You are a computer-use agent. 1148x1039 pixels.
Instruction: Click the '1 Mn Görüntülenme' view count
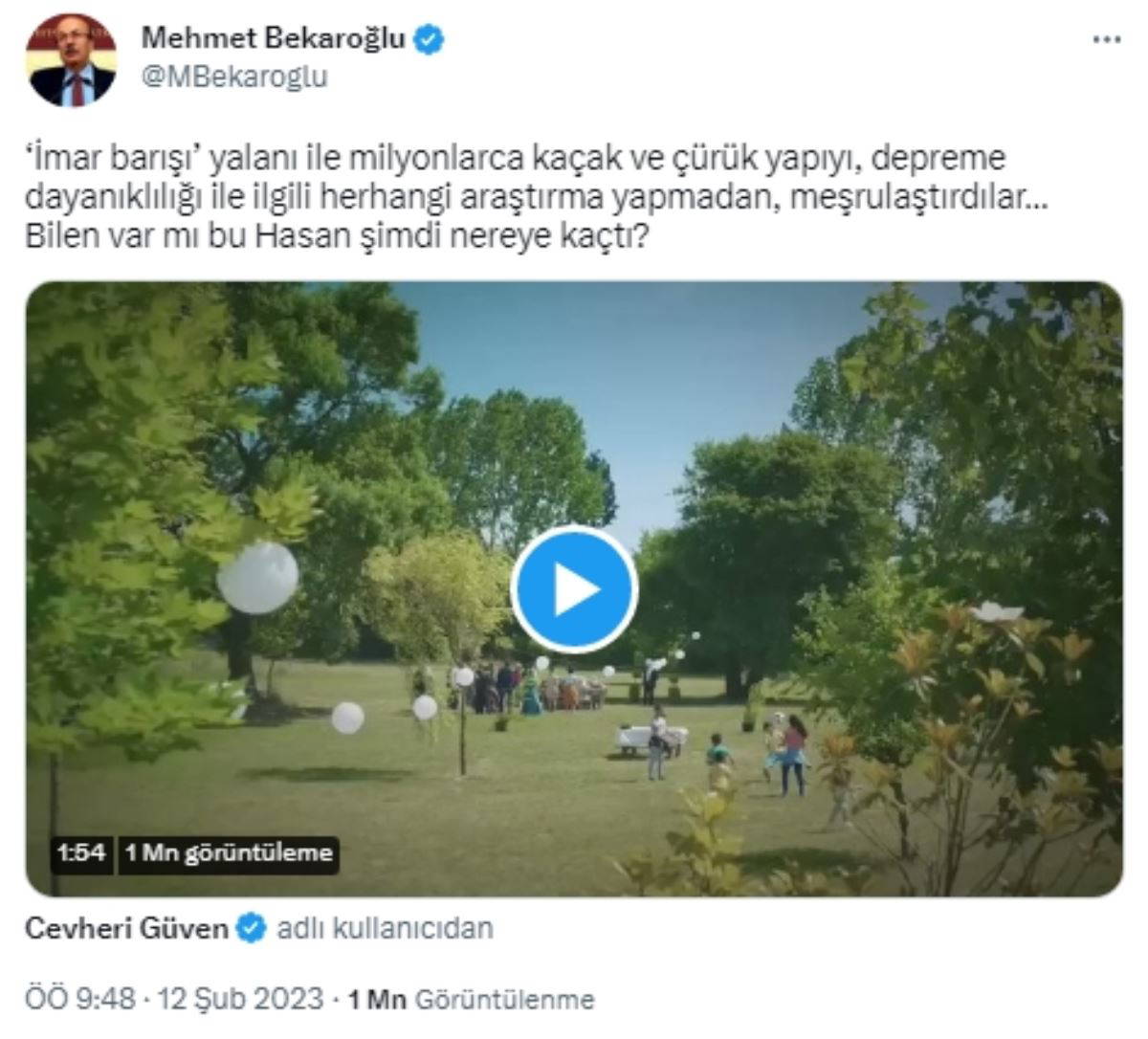click(471, 1000)
